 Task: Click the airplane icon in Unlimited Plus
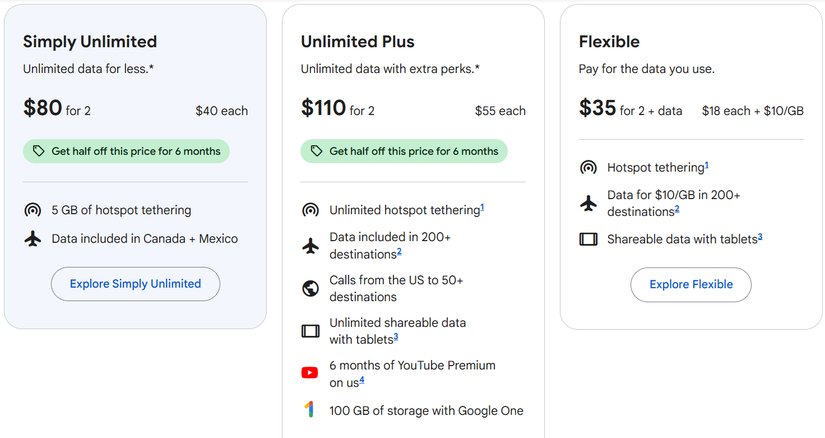310,245
